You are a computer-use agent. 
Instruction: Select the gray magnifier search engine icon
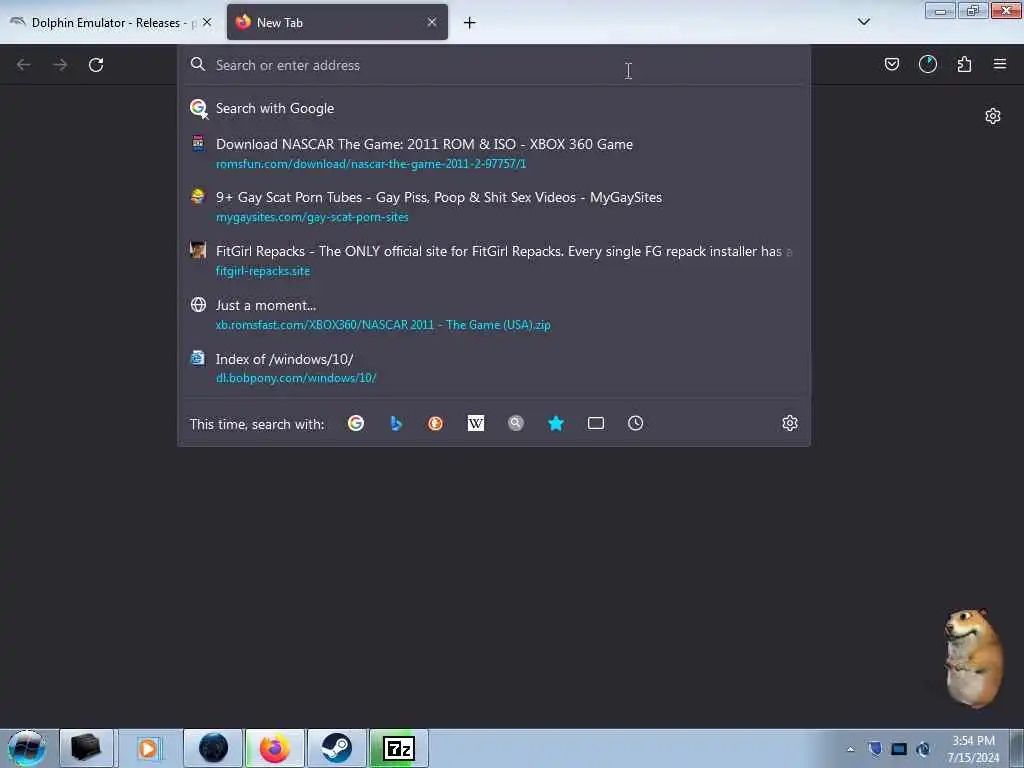516,423
